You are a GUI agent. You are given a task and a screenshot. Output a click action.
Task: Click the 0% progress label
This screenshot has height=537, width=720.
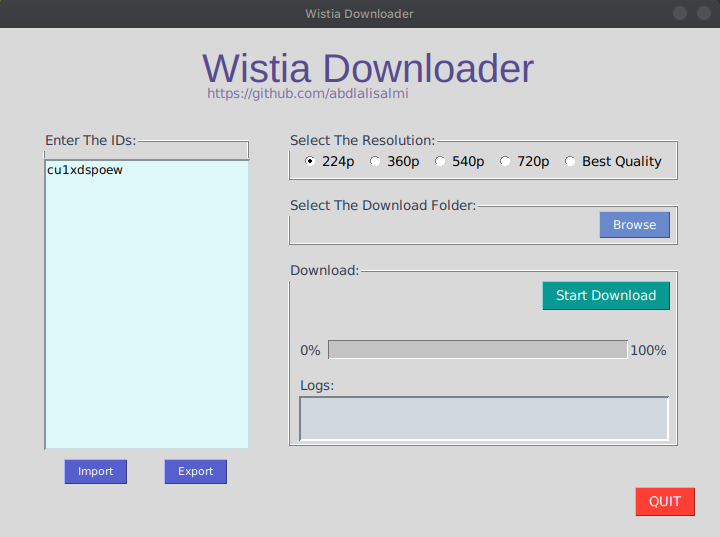point(310,350)
